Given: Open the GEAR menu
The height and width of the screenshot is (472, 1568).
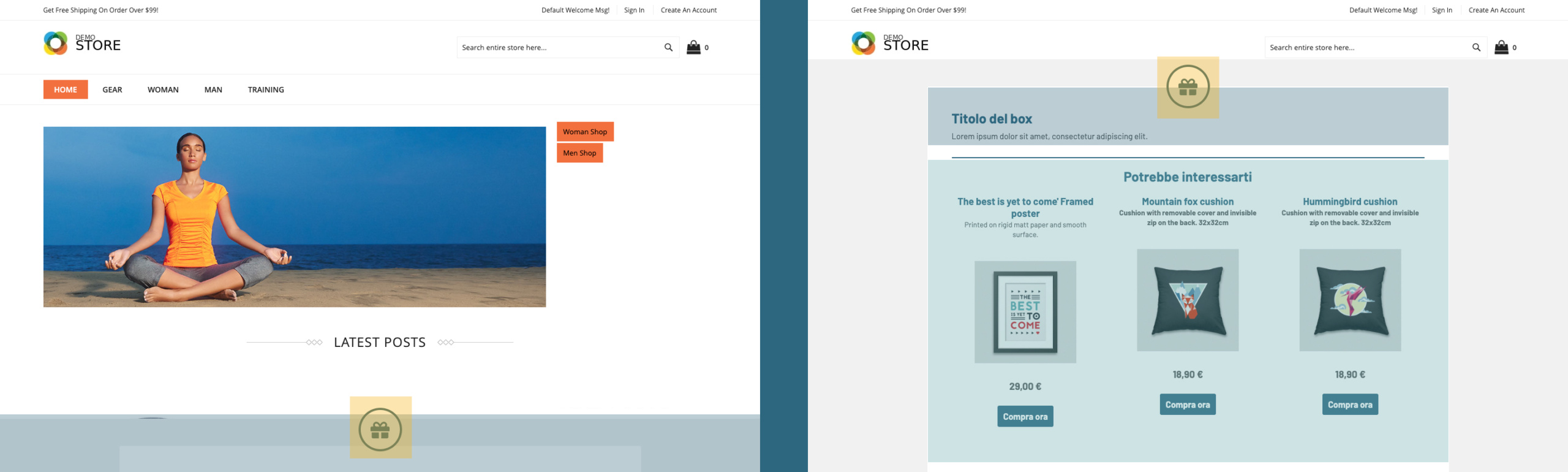Looking at the screenshot, I should pyautogui.click(x=112, y=89).
